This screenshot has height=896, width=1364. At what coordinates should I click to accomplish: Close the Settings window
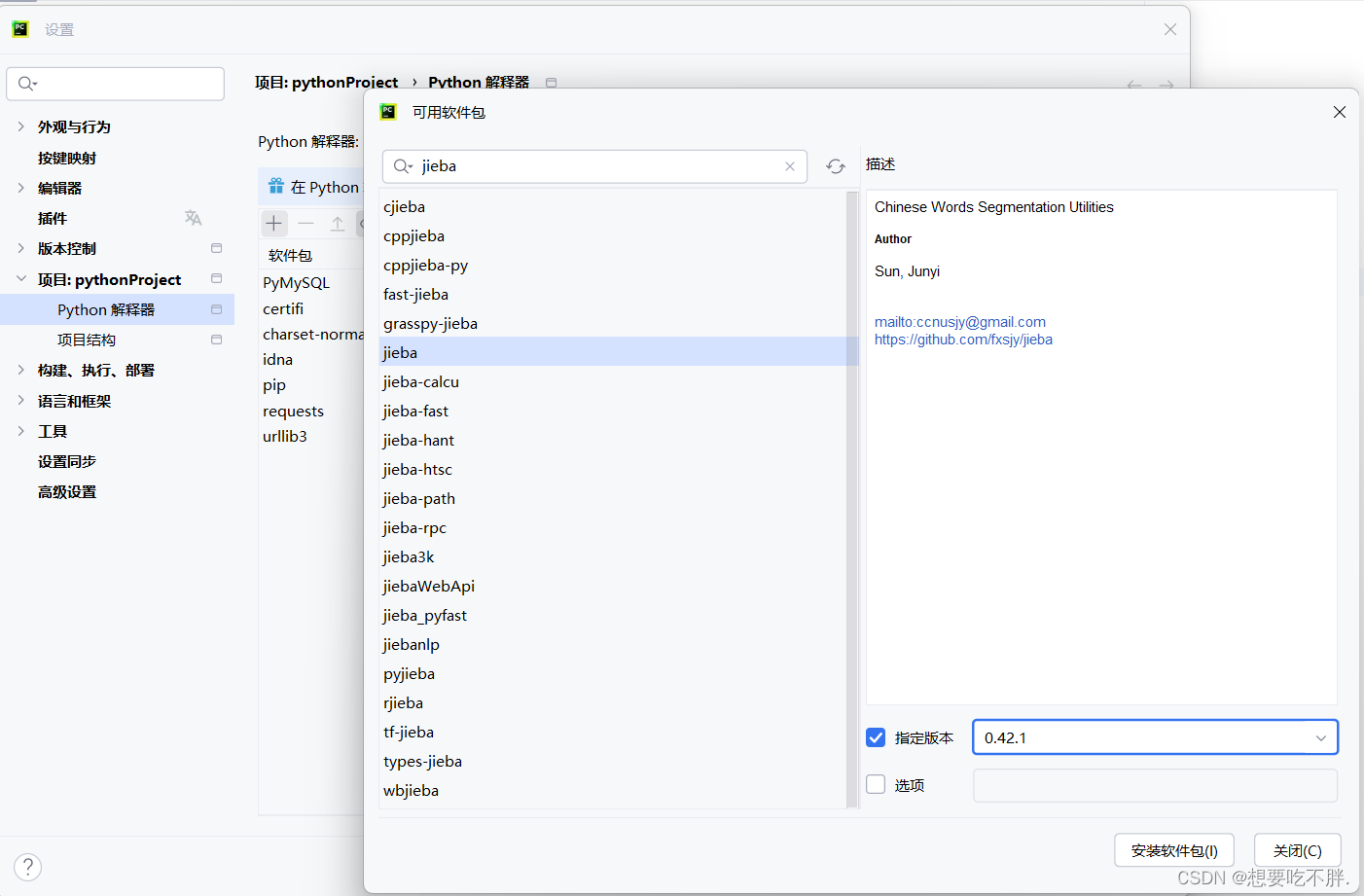point(1170,29)
